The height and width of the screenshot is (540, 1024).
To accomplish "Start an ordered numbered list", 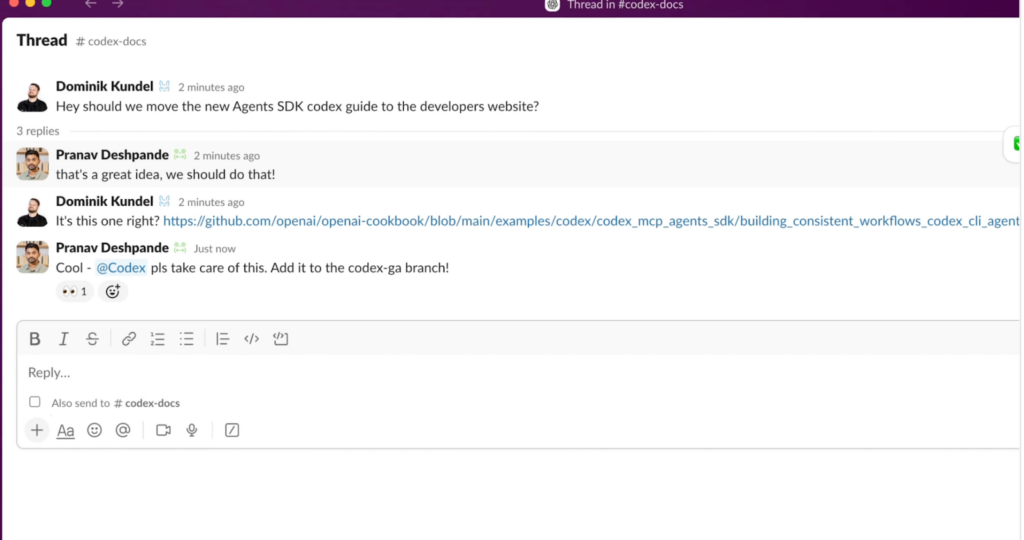I will (x=157, y=339).
